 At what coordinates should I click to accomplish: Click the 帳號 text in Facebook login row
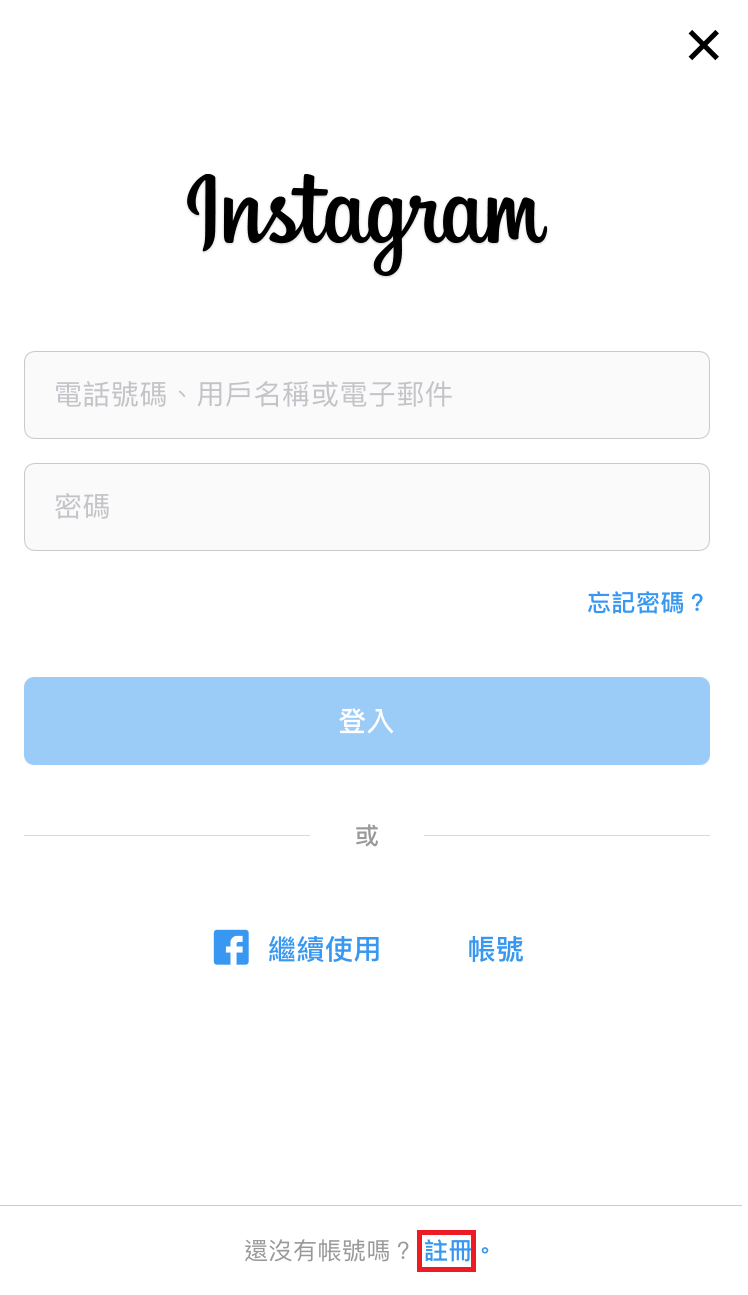point(495,949)
